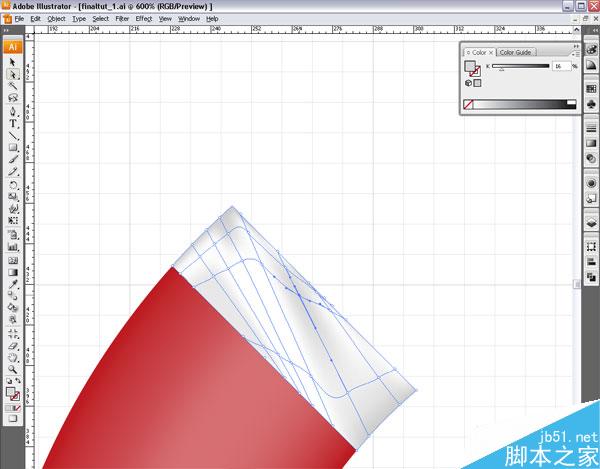The image size is (600, 469).
Task: Open the Filter menu
Action: (122, 19)
